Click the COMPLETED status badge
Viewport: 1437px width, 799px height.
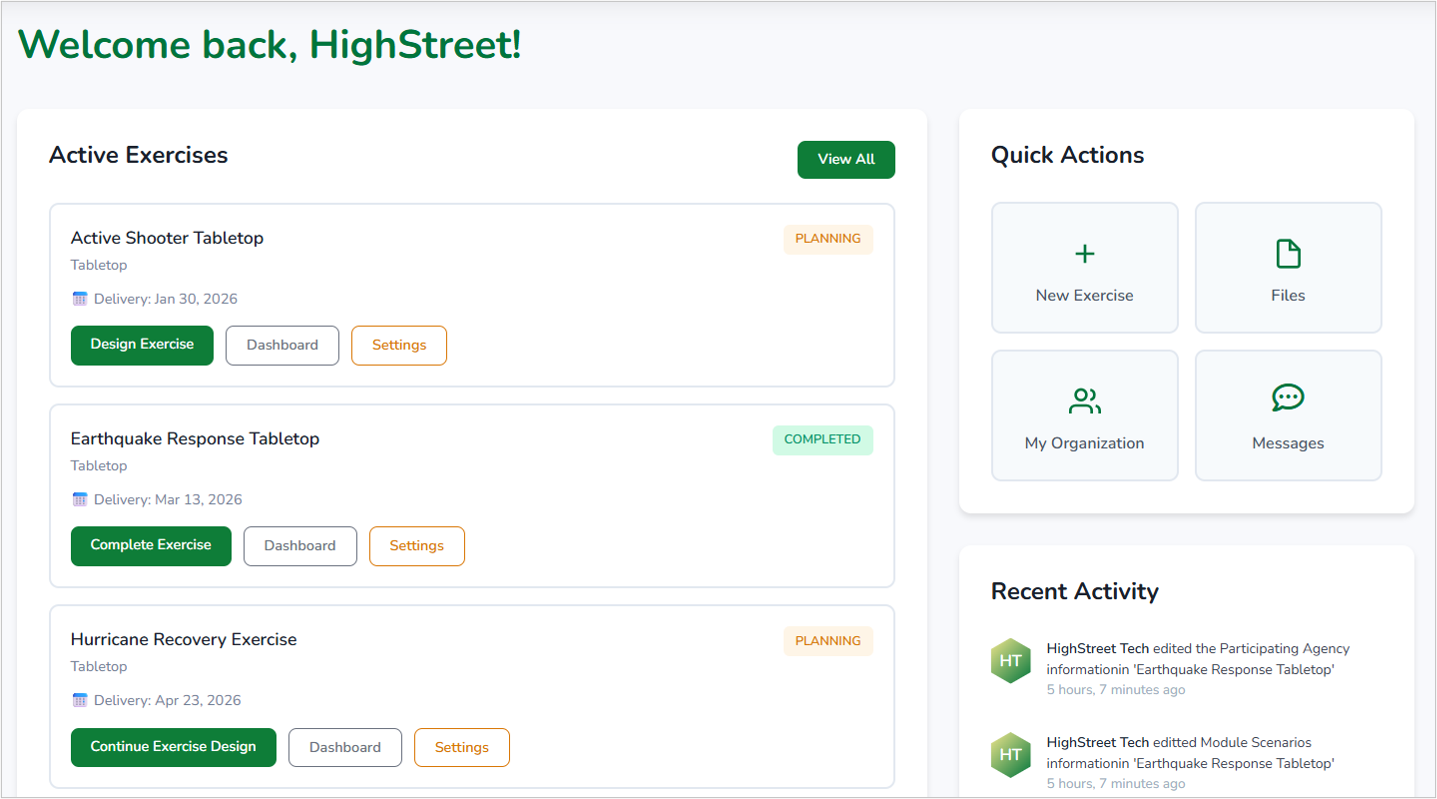pyautogui.click(x=822, y=440)
